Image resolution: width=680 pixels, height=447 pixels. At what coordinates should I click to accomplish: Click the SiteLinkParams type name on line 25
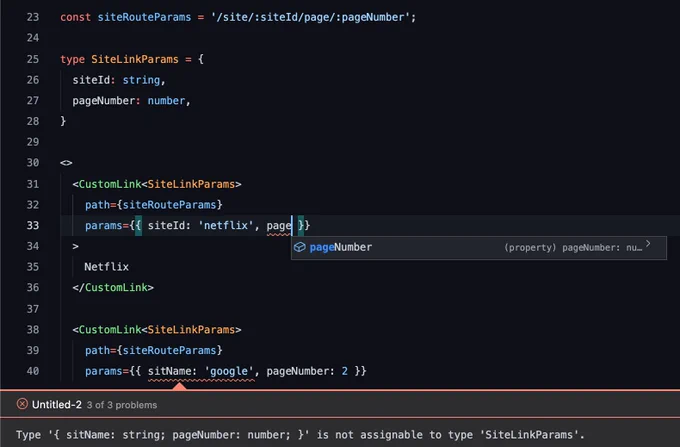(x=135, y=59)
